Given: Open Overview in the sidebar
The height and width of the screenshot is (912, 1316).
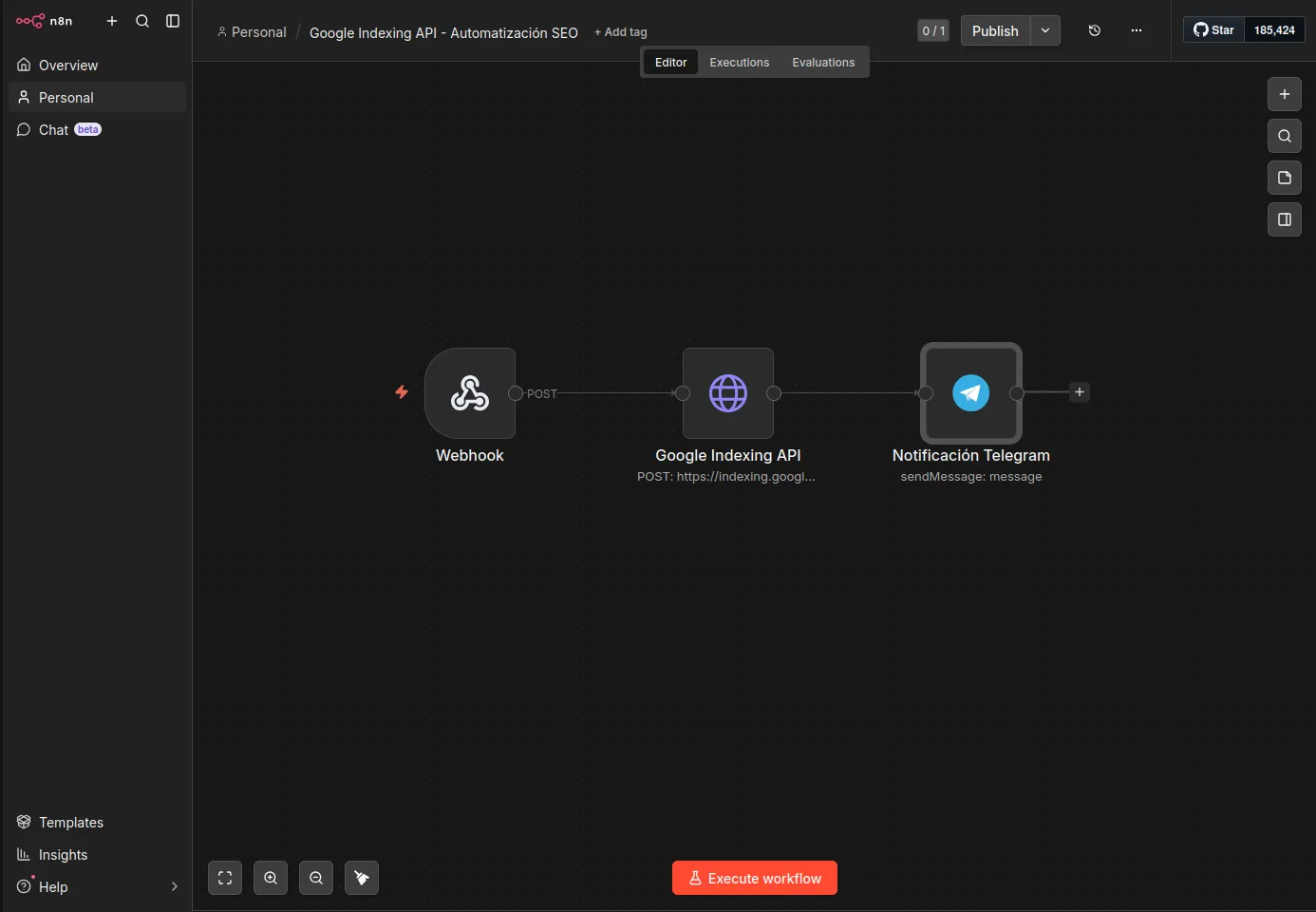Looking at the screenshot, I should [x=97, y=66].
